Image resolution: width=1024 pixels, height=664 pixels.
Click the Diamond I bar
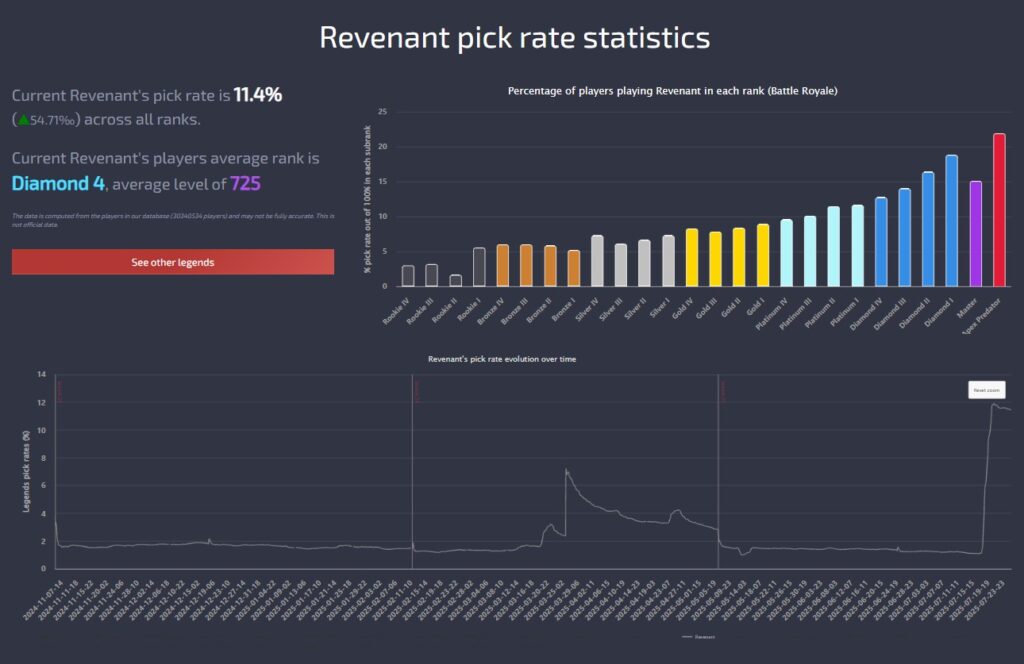952,221
